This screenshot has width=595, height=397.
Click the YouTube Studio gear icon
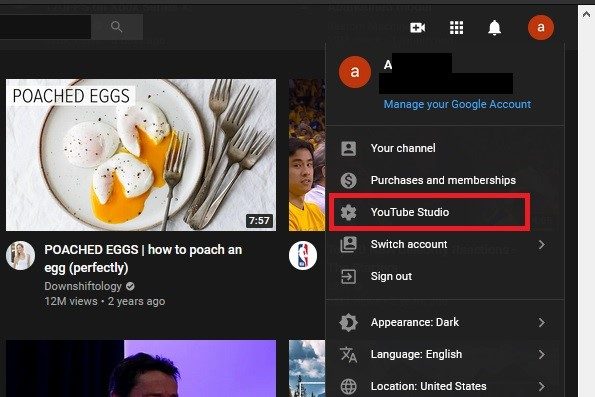348,212
